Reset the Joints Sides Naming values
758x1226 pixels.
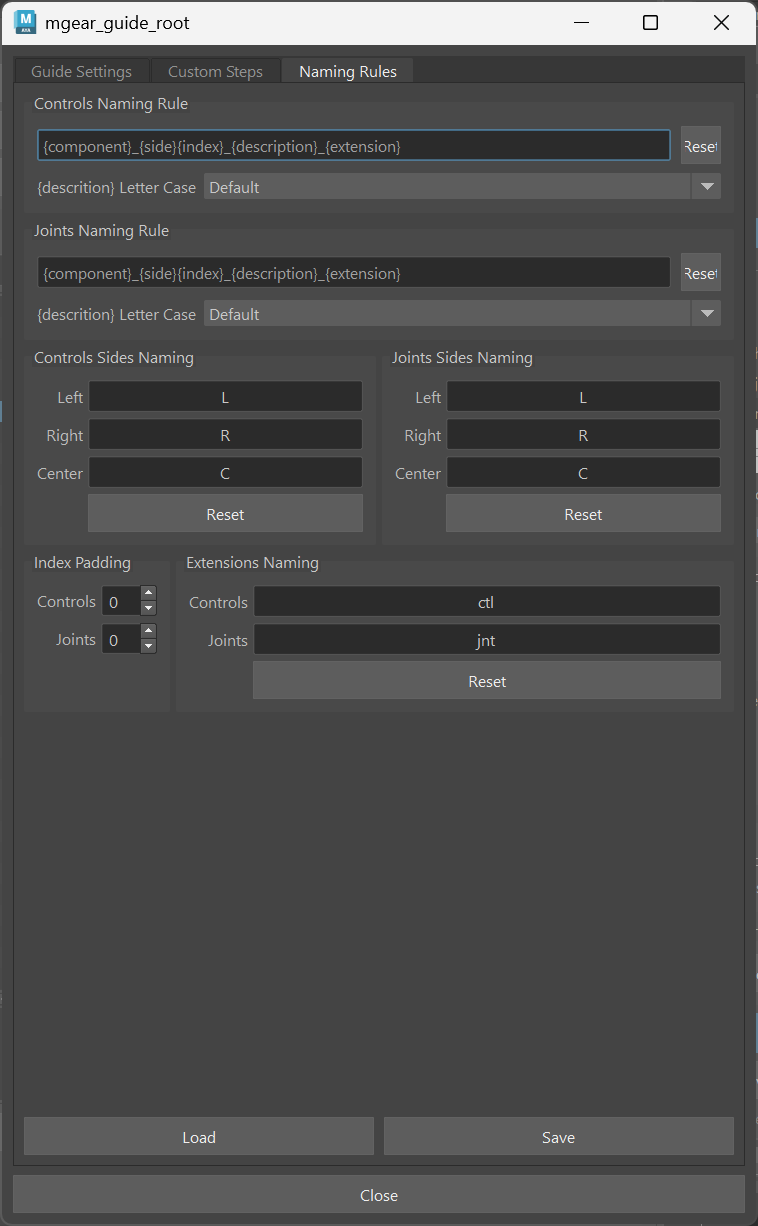[x=583, y=514]
